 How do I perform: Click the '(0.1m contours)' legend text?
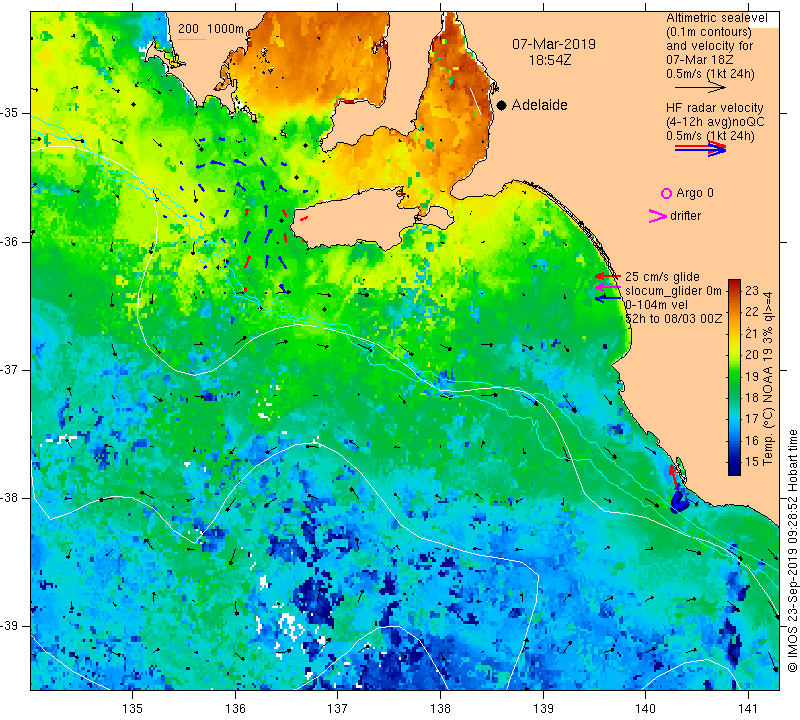pos(708,32)
